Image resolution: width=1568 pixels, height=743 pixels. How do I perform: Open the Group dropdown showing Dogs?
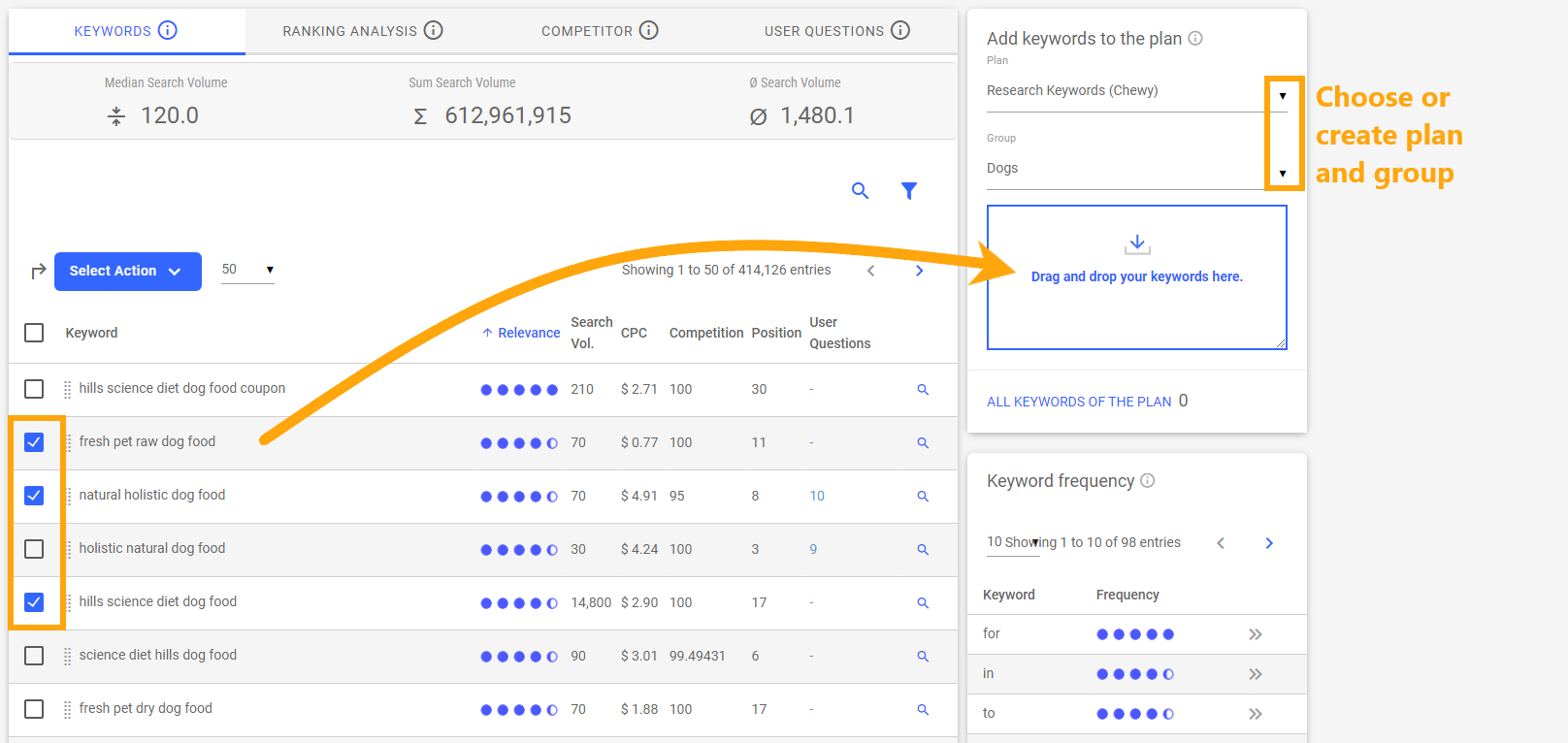click(1136, 169)
